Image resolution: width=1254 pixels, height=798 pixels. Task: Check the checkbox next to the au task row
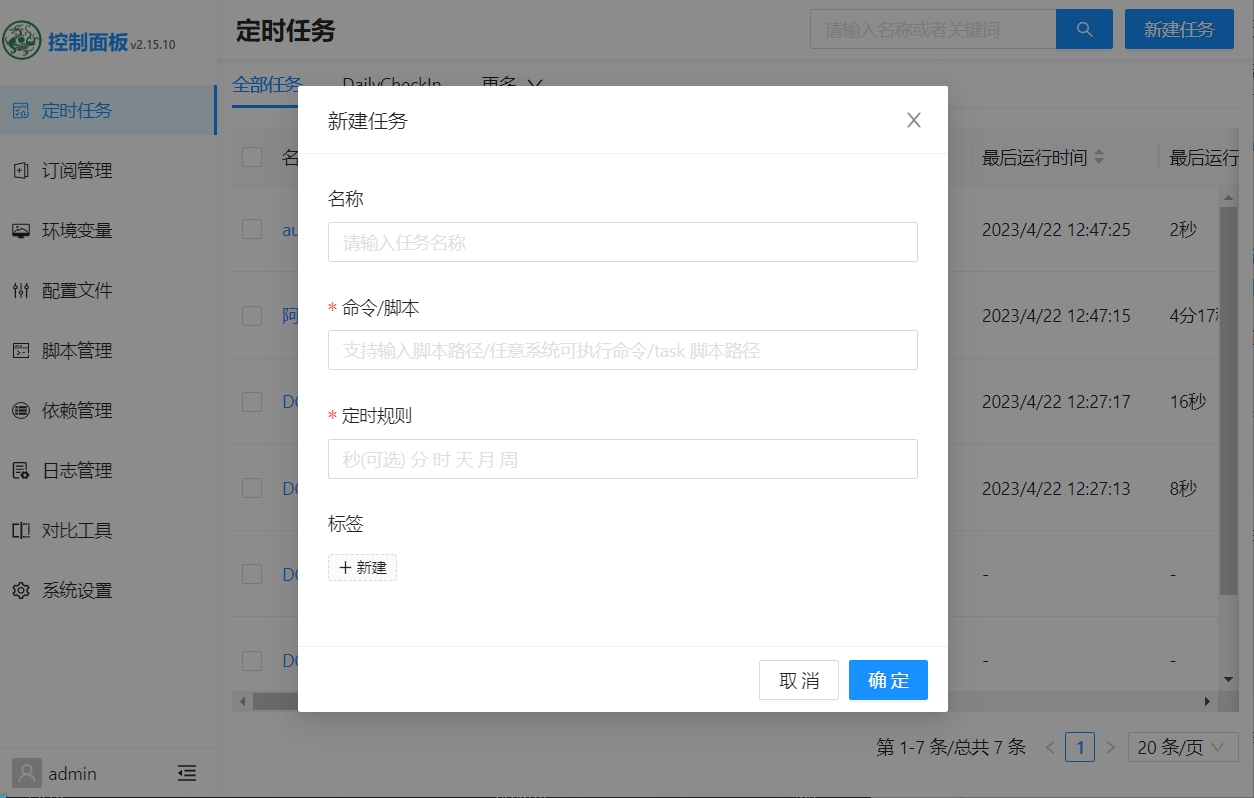pyautogui.click(x=251, y=229)
